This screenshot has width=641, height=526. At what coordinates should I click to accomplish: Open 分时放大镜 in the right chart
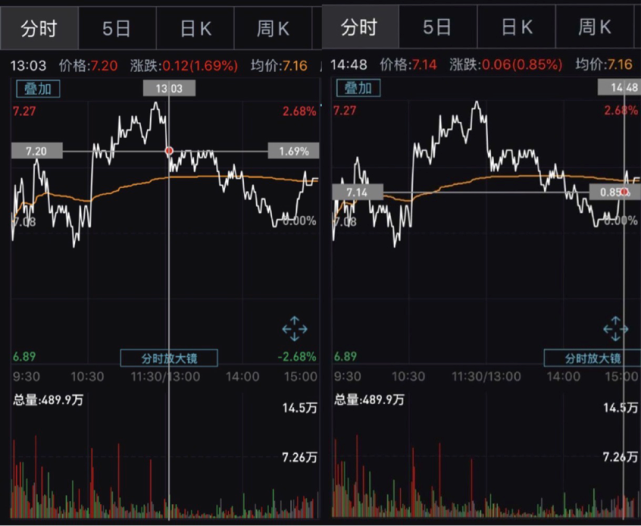tap(592, 358)
